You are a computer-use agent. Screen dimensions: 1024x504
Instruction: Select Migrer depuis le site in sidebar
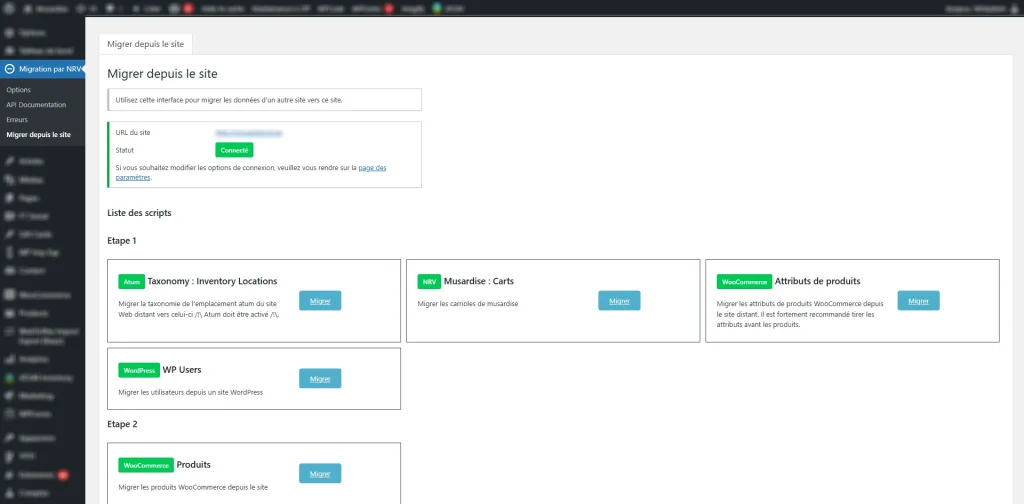click(x=39, y=135)
